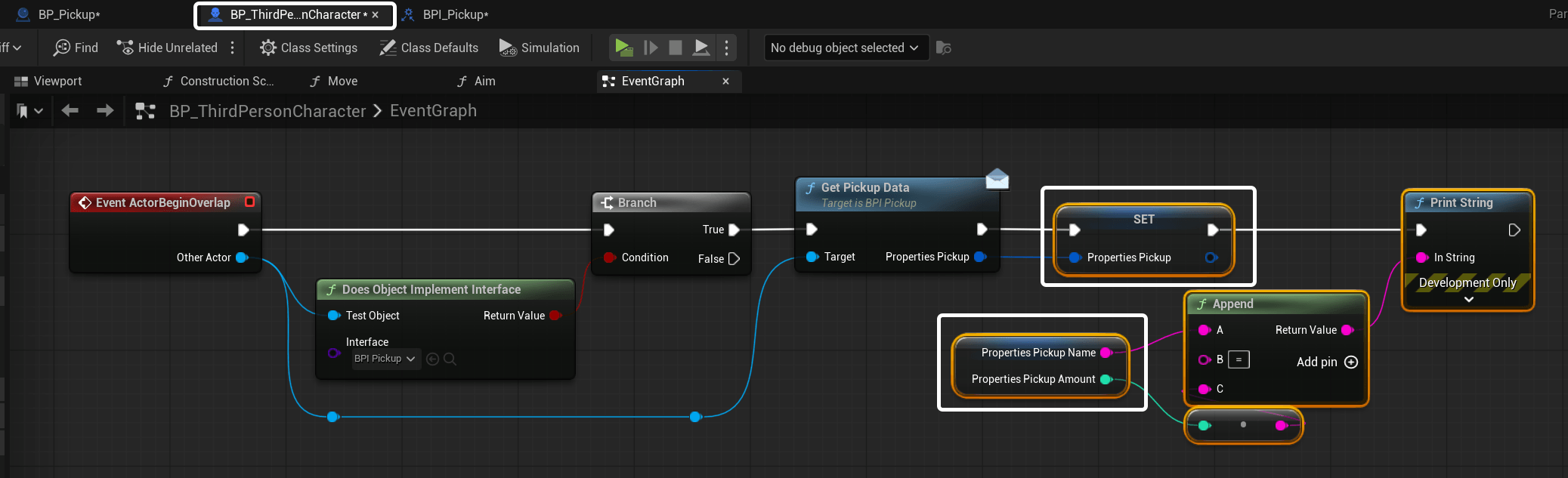Click navigate forward arrow in graph breadcrumb
This screenshot has width=1568, height=478.
pos(105,111)
